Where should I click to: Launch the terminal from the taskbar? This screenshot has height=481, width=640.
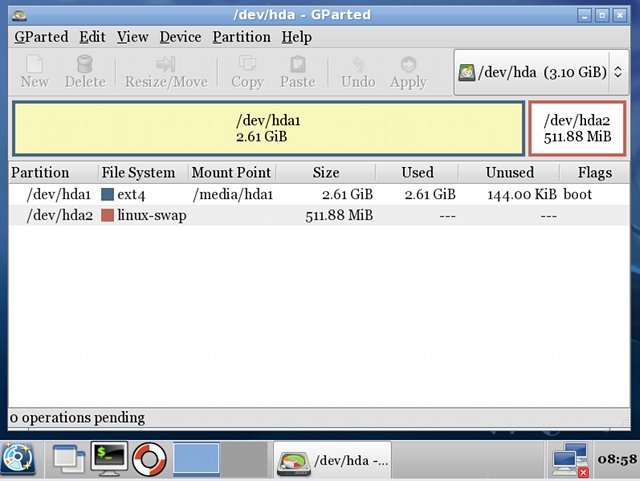[109, 459]
